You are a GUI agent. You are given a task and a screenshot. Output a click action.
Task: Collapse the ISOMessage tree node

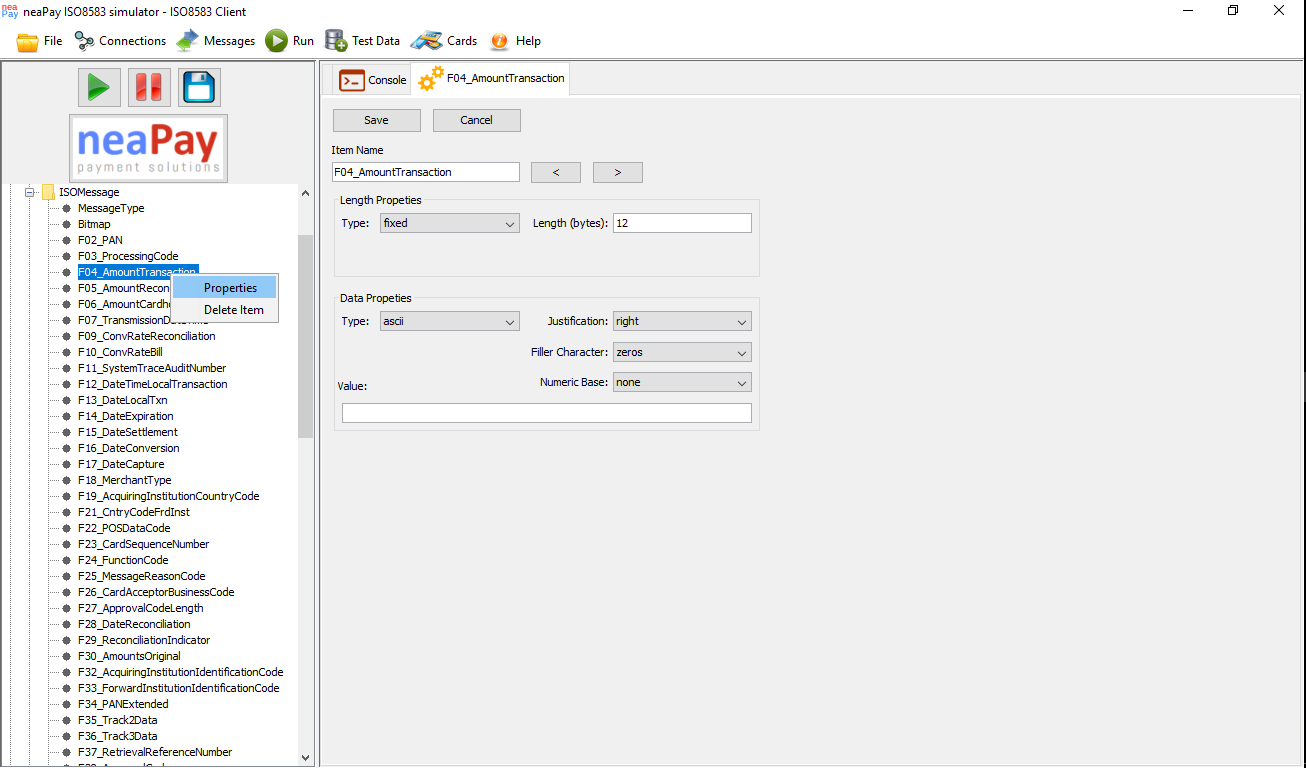[31, 192]
